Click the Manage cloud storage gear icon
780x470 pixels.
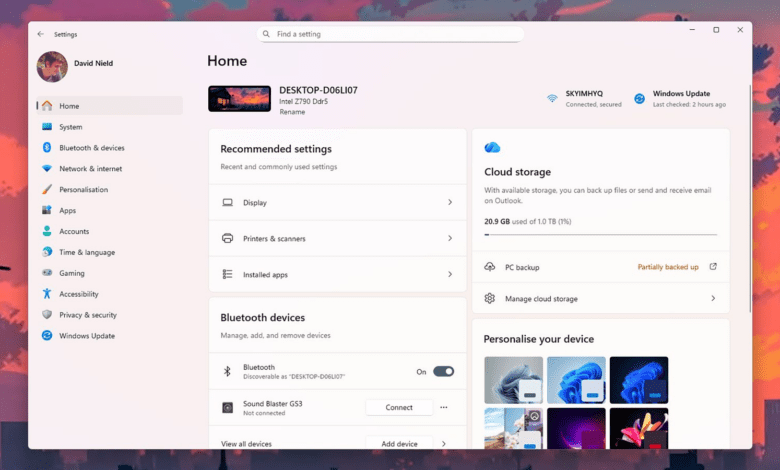coord(490,298)
